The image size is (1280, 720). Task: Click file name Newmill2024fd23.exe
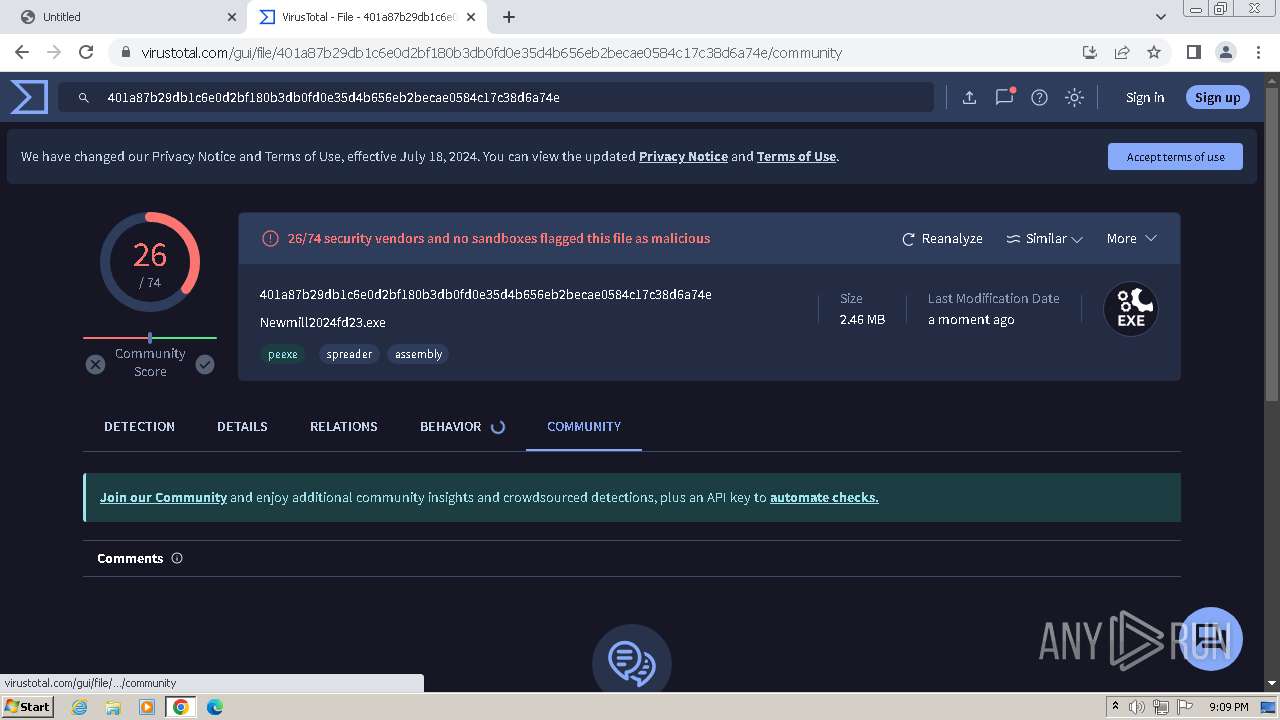(x=322, y=322)
